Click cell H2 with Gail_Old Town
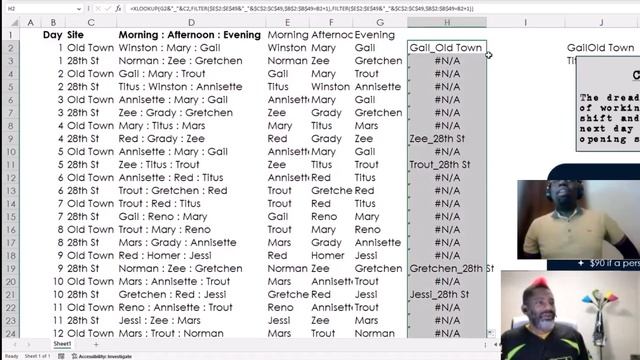Screen dimensions: 640x360 pyautogui.click(x=447, y=48)
